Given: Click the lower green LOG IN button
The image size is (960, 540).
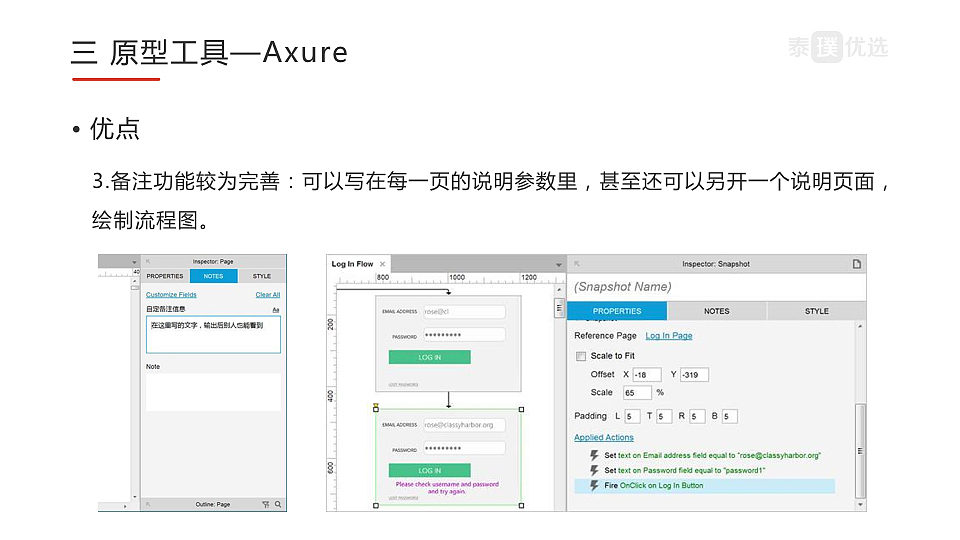Looking at the screenshot, I should pyautogui.click(x=430, y=470).
